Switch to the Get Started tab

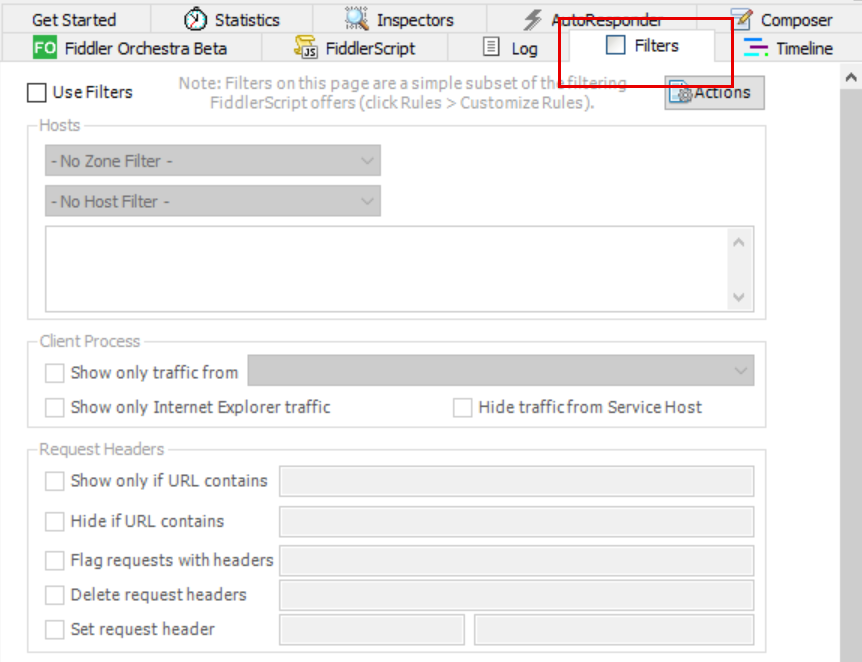tap(76, 19)
